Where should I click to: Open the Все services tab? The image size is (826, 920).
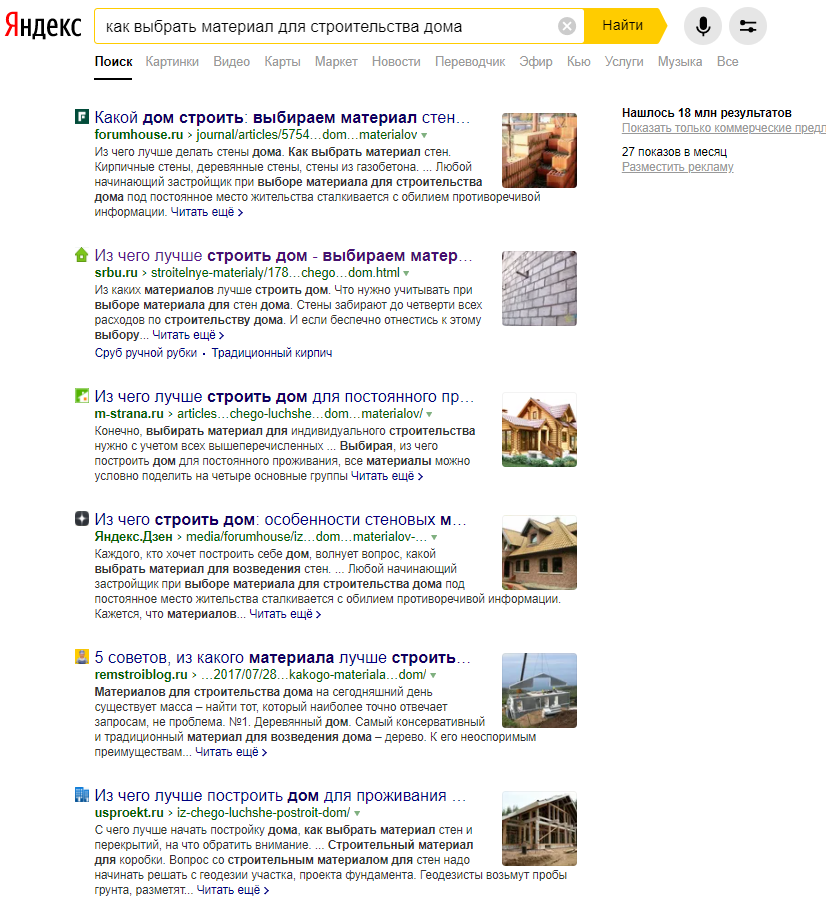[x=727, y=62]
